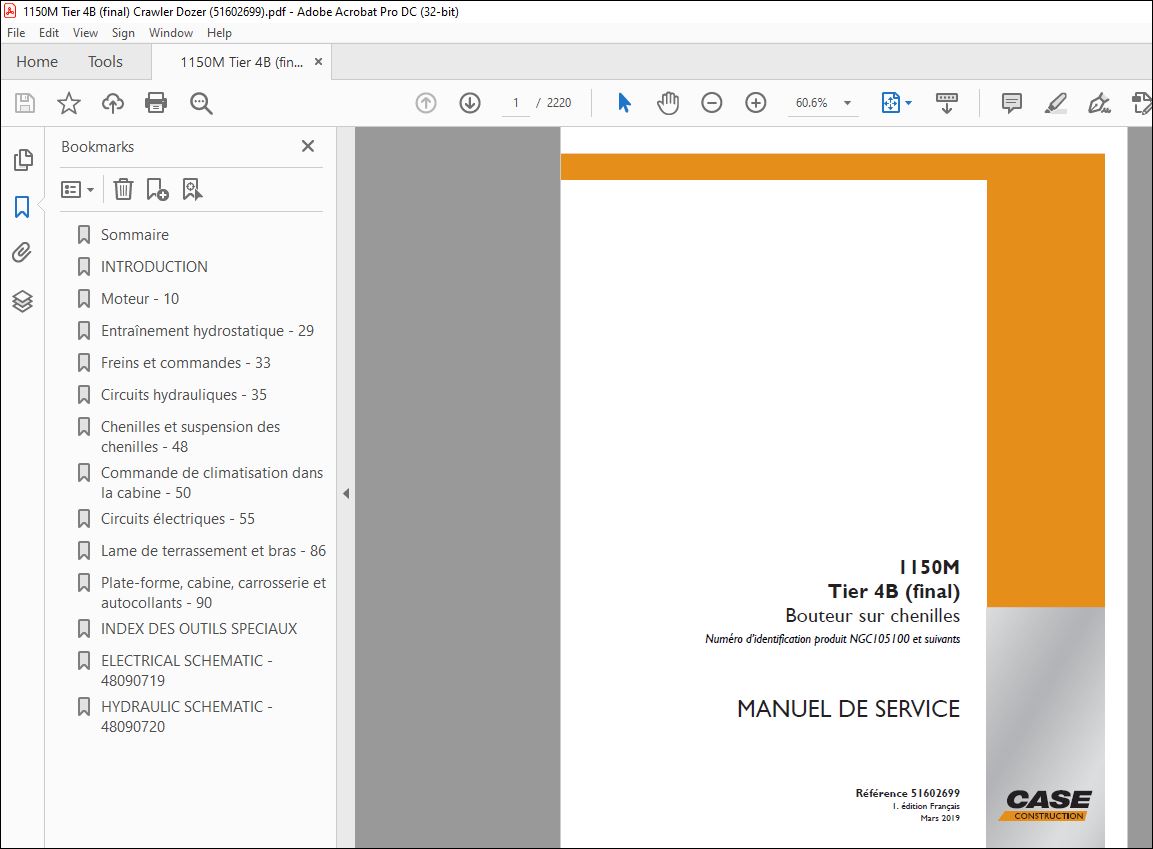Add new bookmark icon
The width and height of the screenshot is (1153, 849).
(x=157, y=190)
